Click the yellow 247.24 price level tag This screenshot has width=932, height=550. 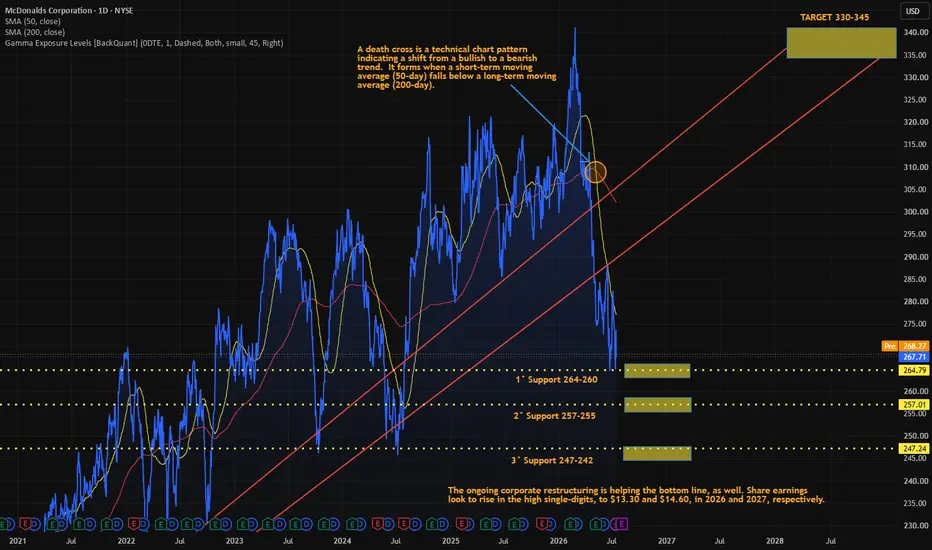(x=914, y=448)
